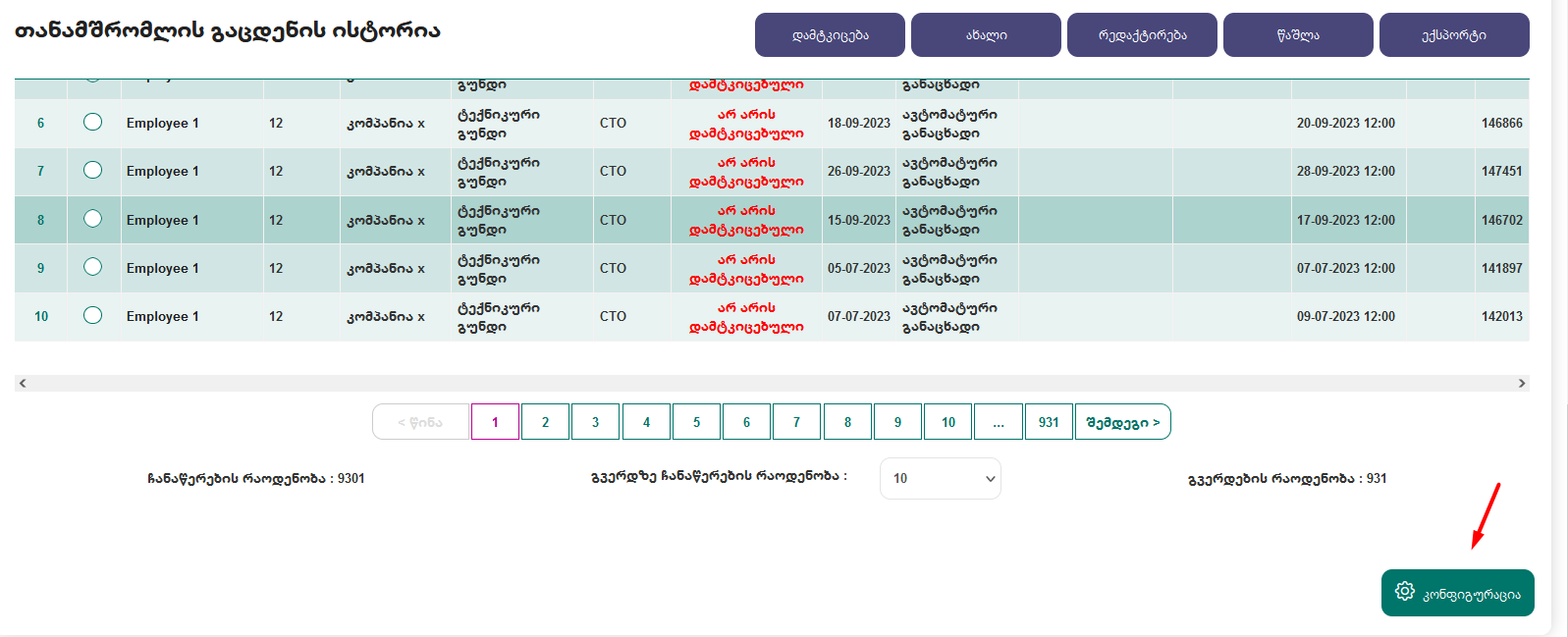Click the ახალი button
The width and height of the screenshot is (1568, 637).
(986, 35)
